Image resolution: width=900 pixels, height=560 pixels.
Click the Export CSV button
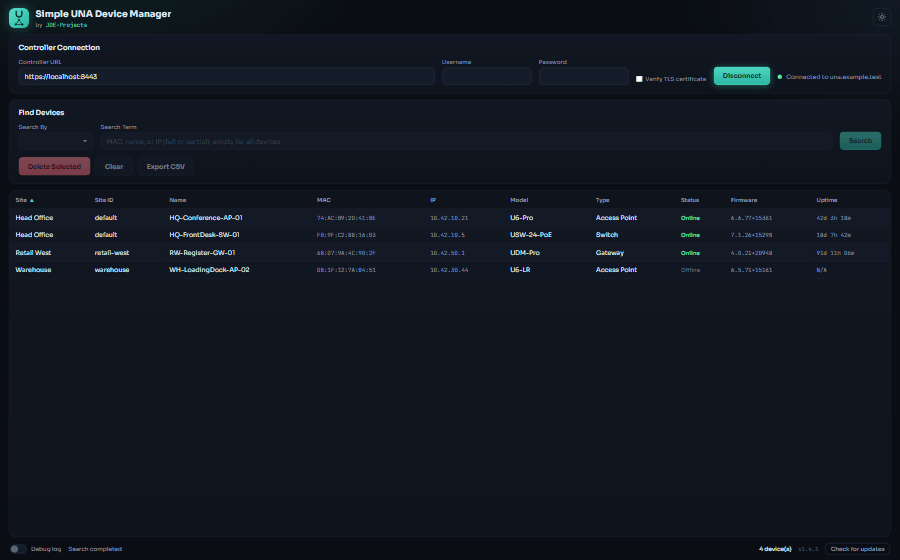coord(165,166)
